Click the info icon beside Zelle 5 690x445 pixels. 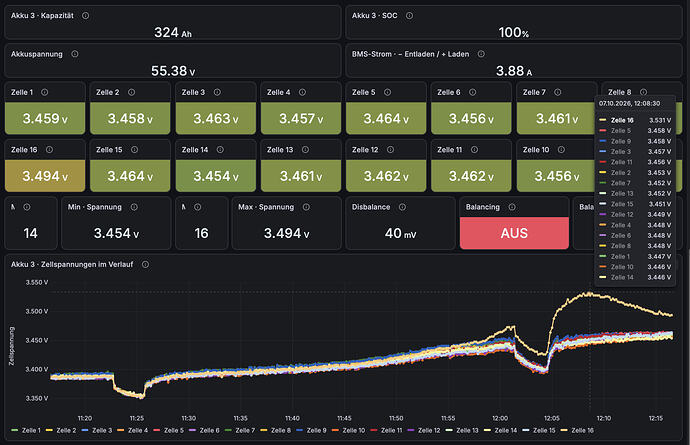coord(387,92)
